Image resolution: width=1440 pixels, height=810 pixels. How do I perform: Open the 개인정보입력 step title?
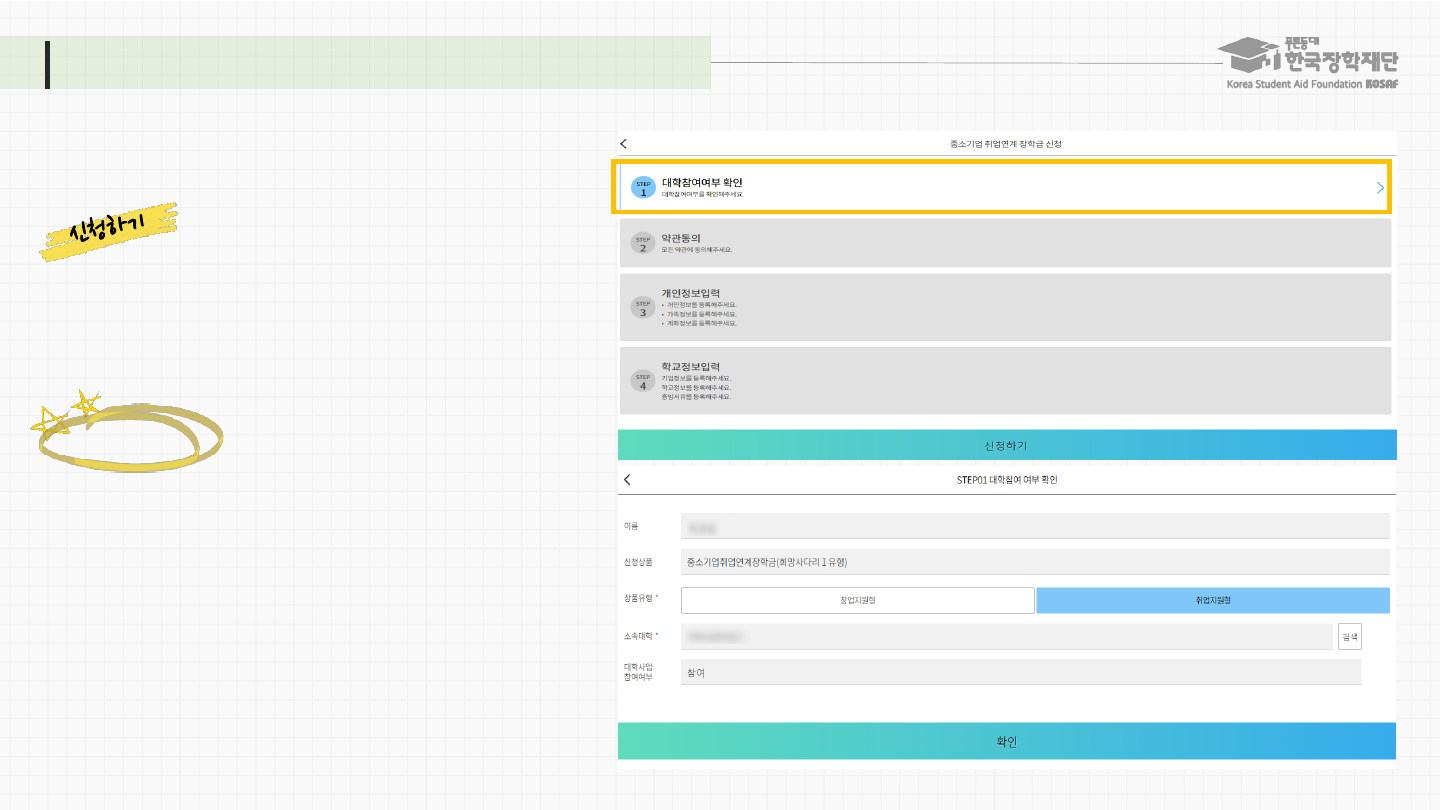pos(691,293)
